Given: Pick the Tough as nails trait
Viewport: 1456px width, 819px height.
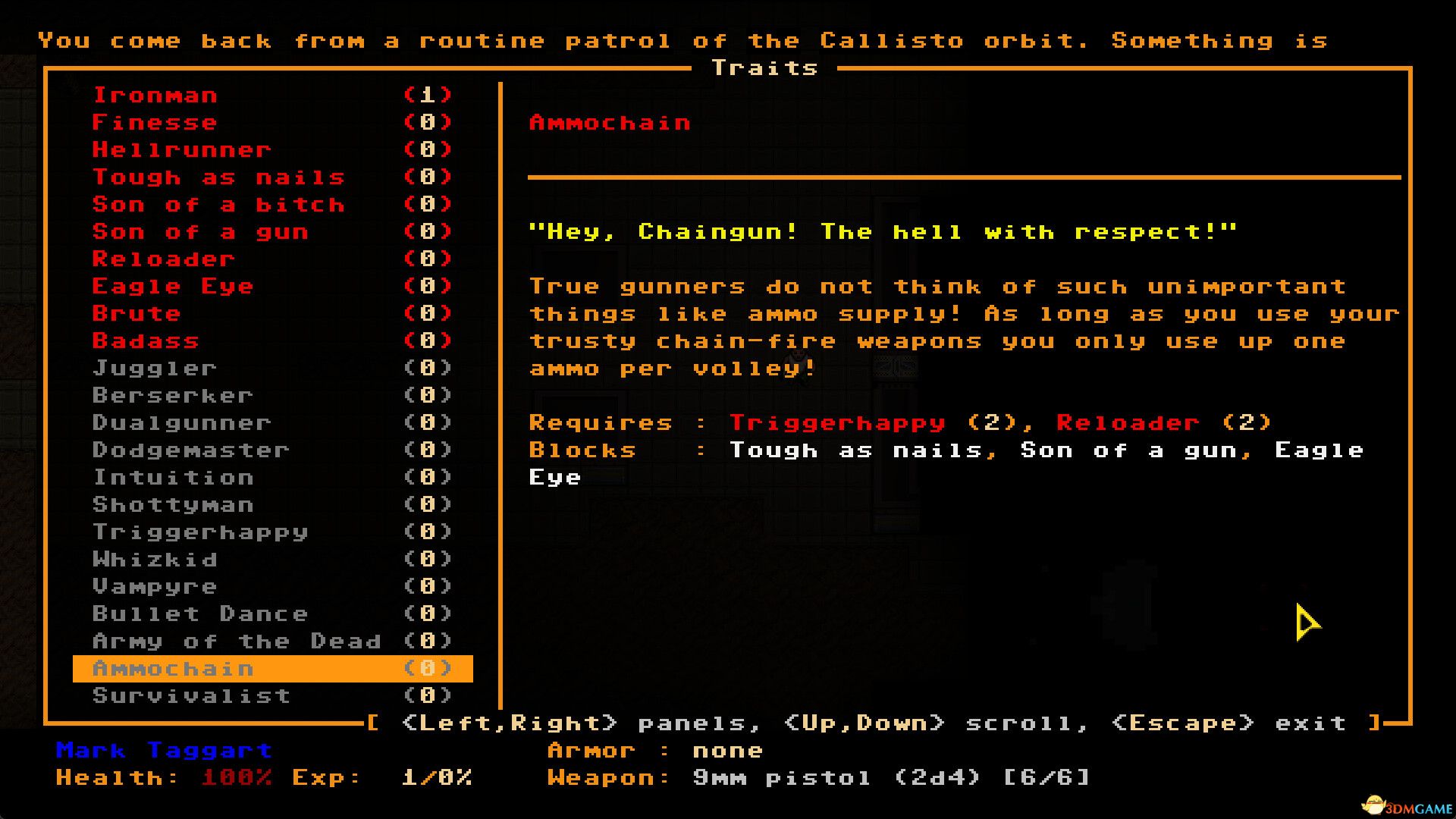Looking at the screenshot, I should point(218,177).
